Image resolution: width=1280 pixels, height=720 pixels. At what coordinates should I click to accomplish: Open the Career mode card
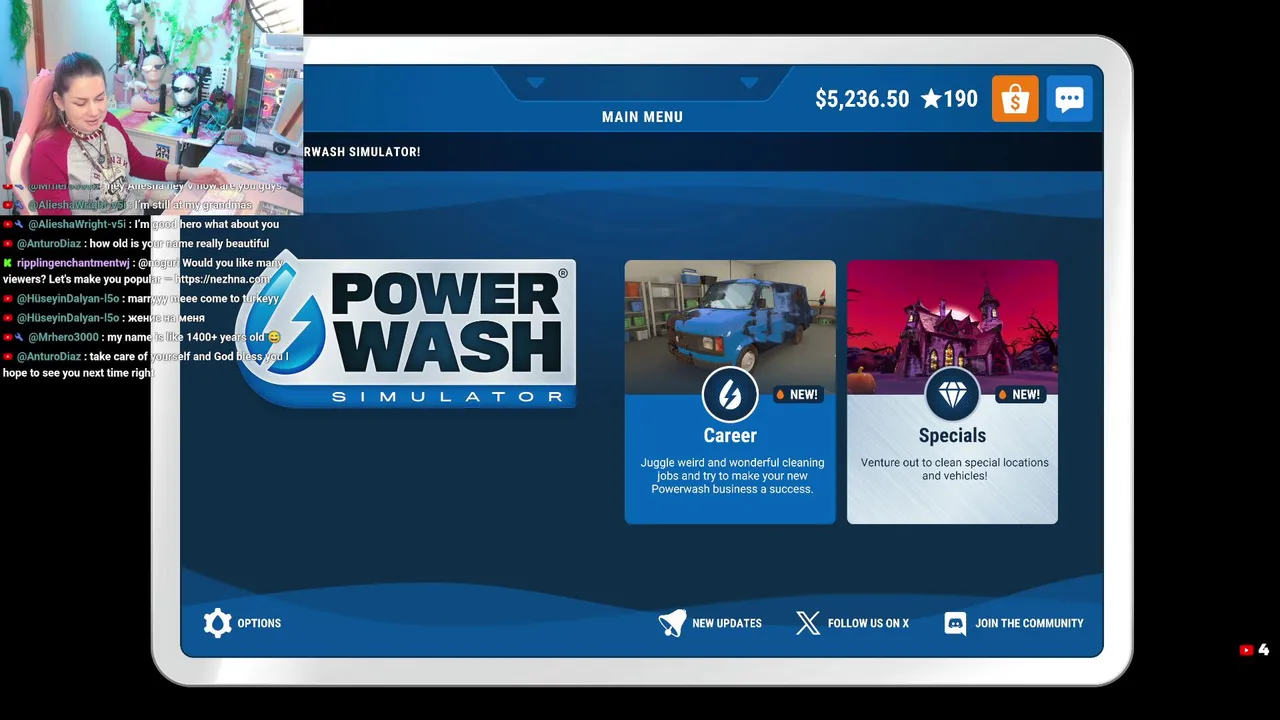click(x=730, y=392)
